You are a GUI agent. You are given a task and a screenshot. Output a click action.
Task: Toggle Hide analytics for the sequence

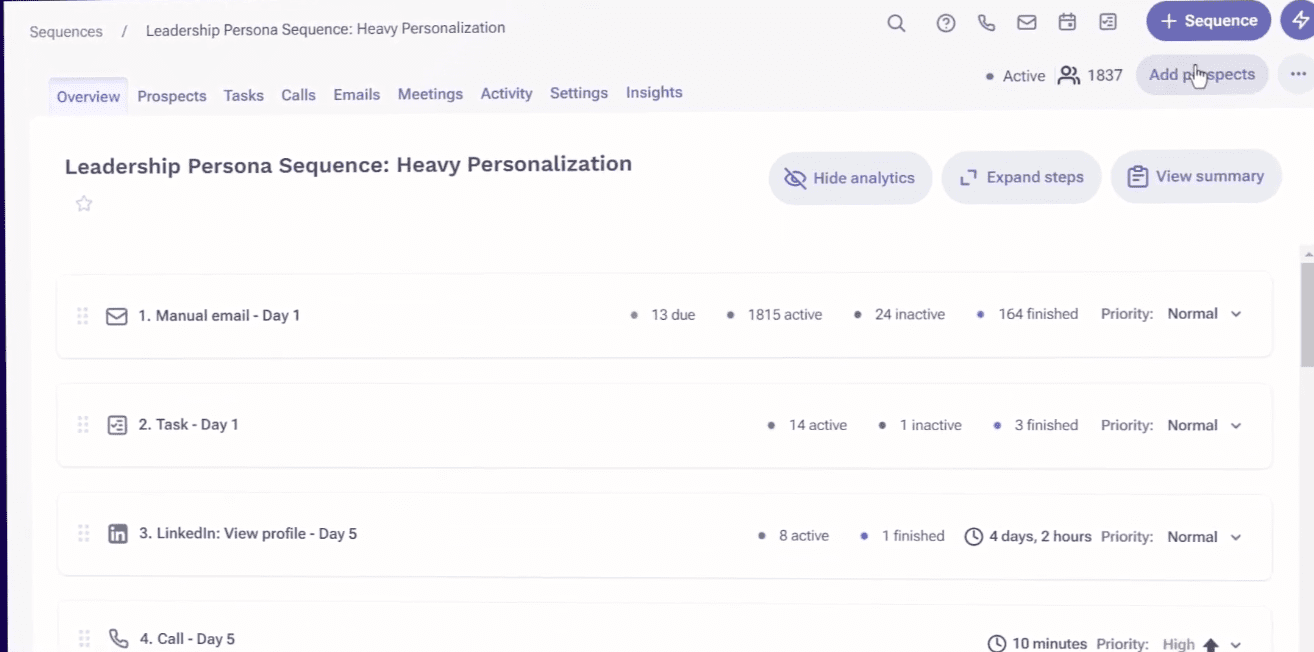click(850, 177)
